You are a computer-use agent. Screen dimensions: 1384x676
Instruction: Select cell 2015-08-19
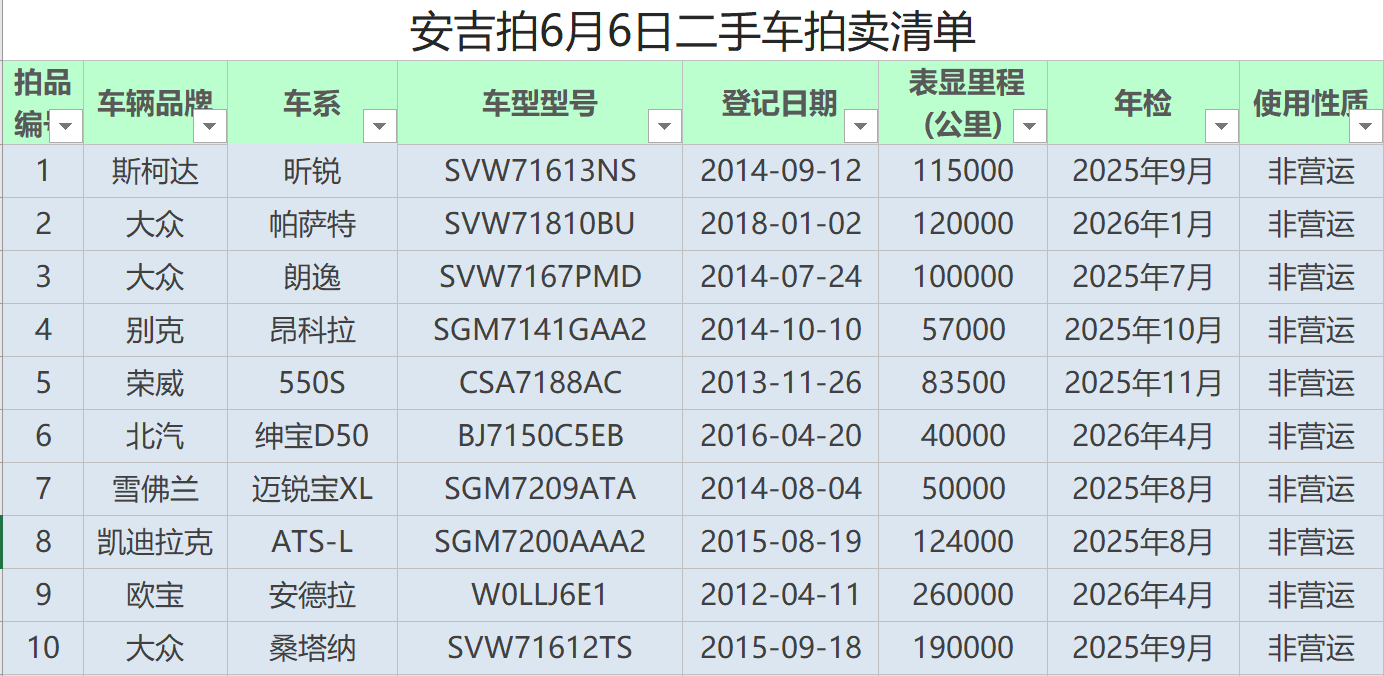[781, 542]
